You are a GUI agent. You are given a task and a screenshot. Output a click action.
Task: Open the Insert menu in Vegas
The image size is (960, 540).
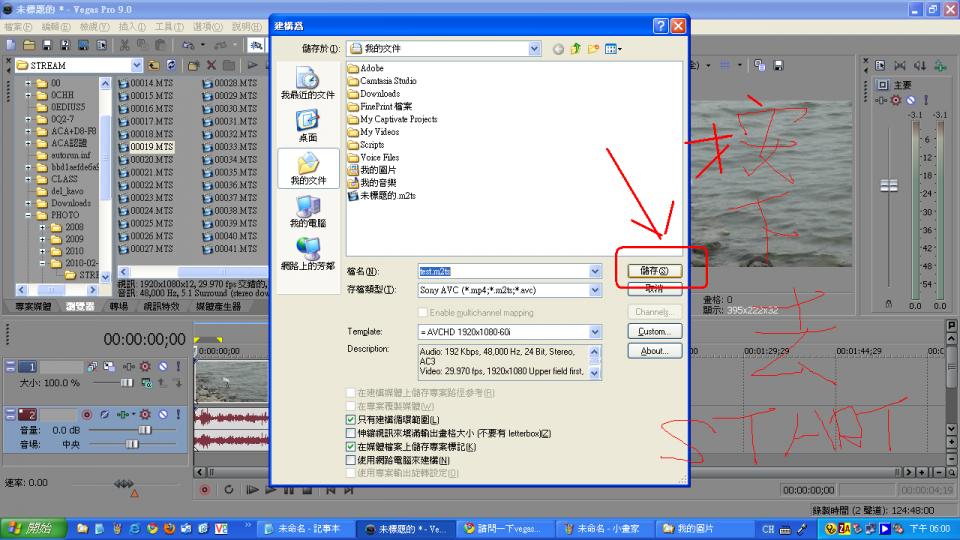[x=132, y=27]
